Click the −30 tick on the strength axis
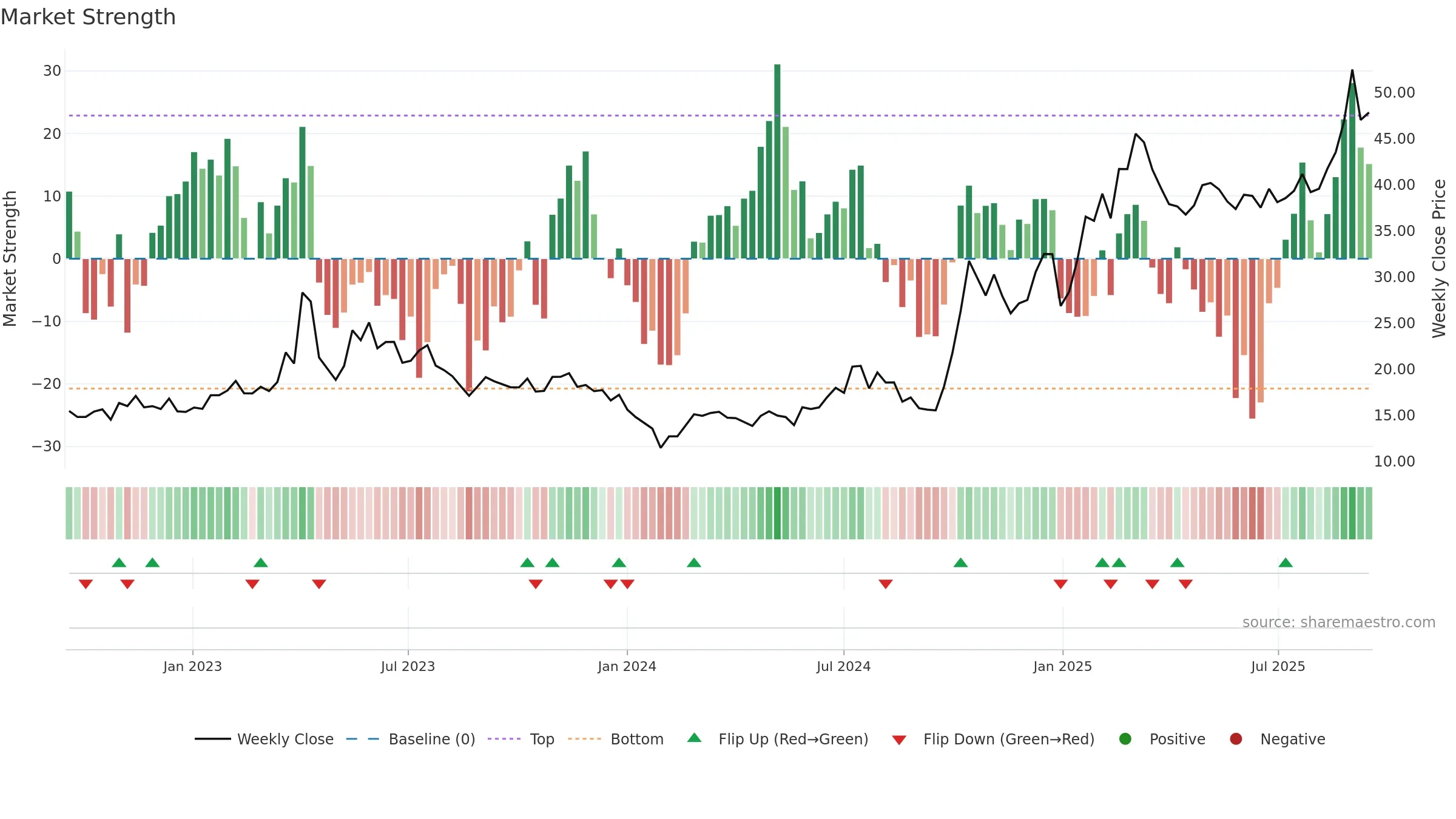Viewport: 1456px width, 819px height. 46,447
